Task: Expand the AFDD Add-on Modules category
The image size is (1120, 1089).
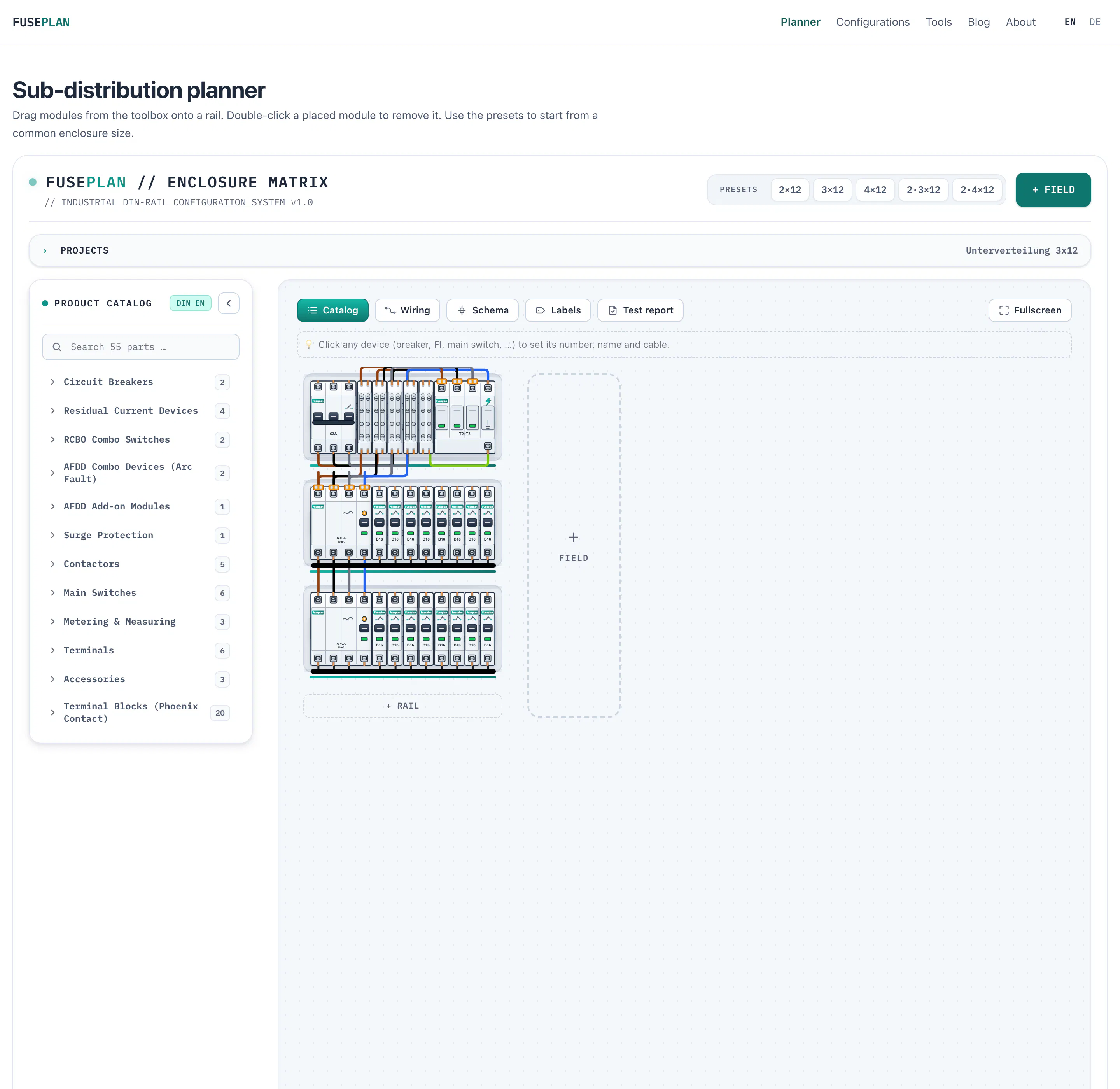Action: tap(141, 506)
